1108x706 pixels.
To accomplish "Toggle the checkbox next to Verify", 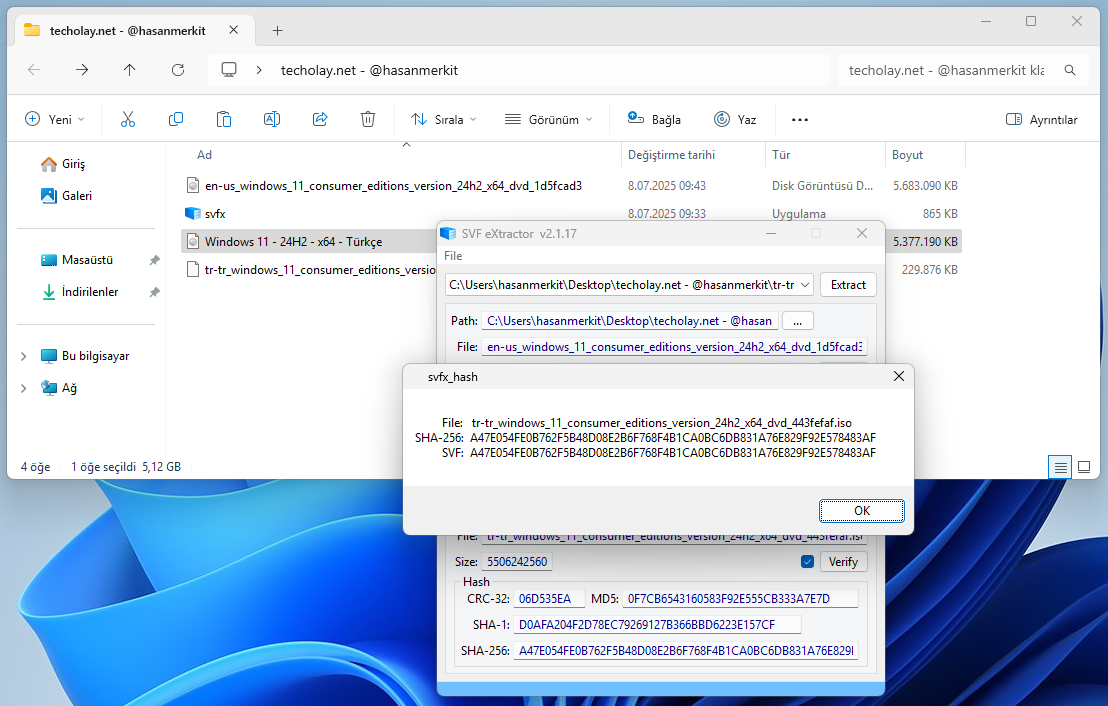I will pyautogui.click(x=808, y=562).
